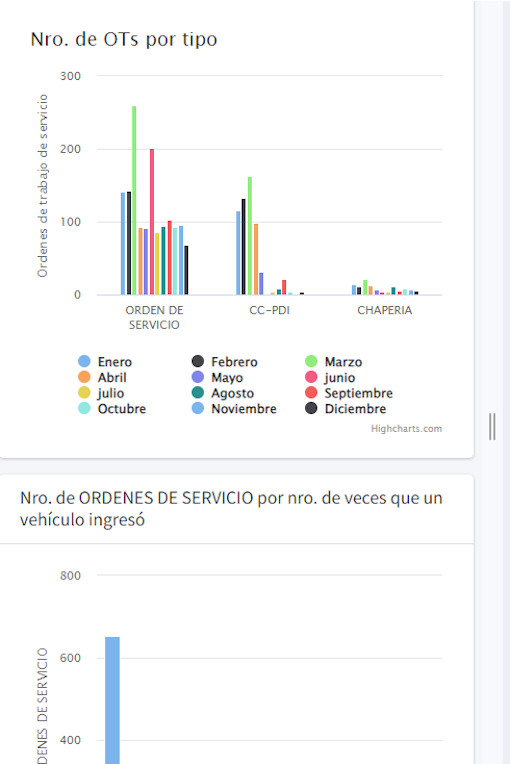Click the tall blue bar in second chart
This screenshot has height=764, width=510.
click(113, 700)
